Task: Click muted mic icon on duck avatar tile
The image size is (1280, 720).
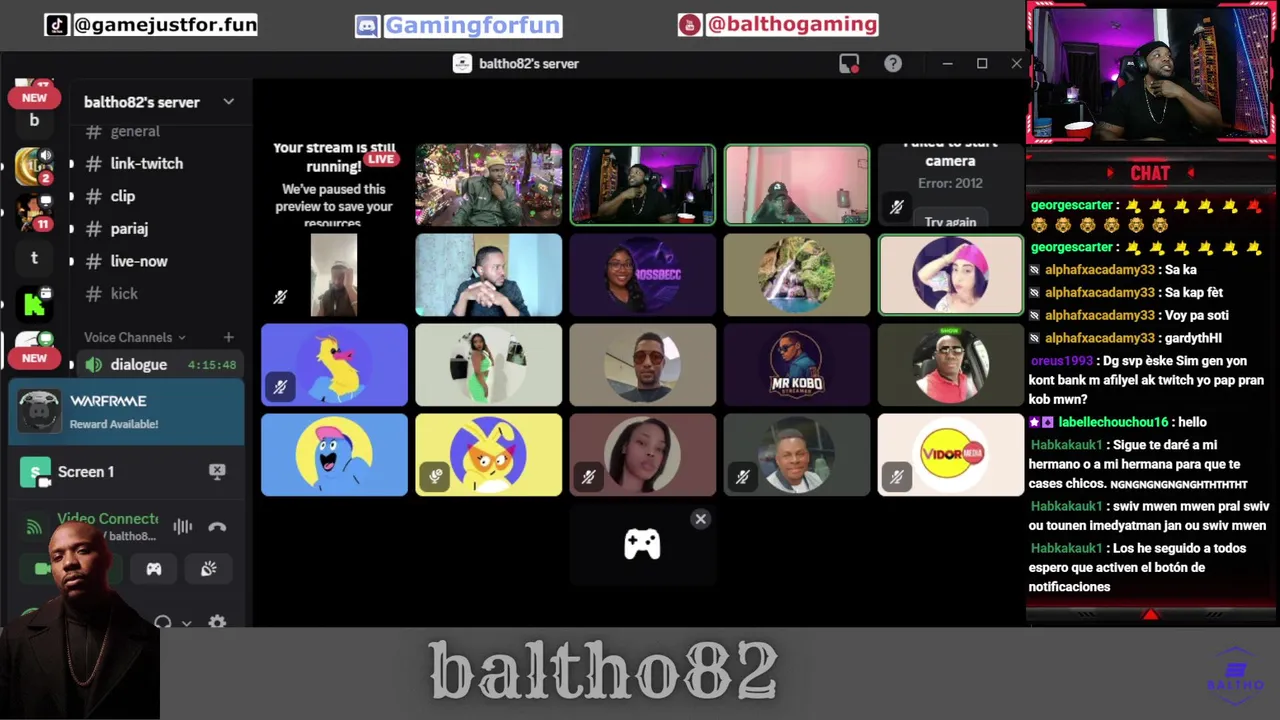Action: 280,387
